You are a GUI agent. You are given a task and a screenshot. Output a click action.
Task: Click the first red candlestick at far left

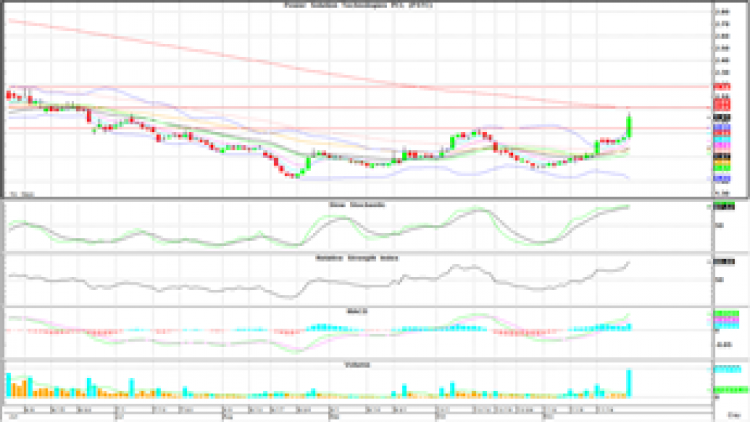click(x=8, y=96)
